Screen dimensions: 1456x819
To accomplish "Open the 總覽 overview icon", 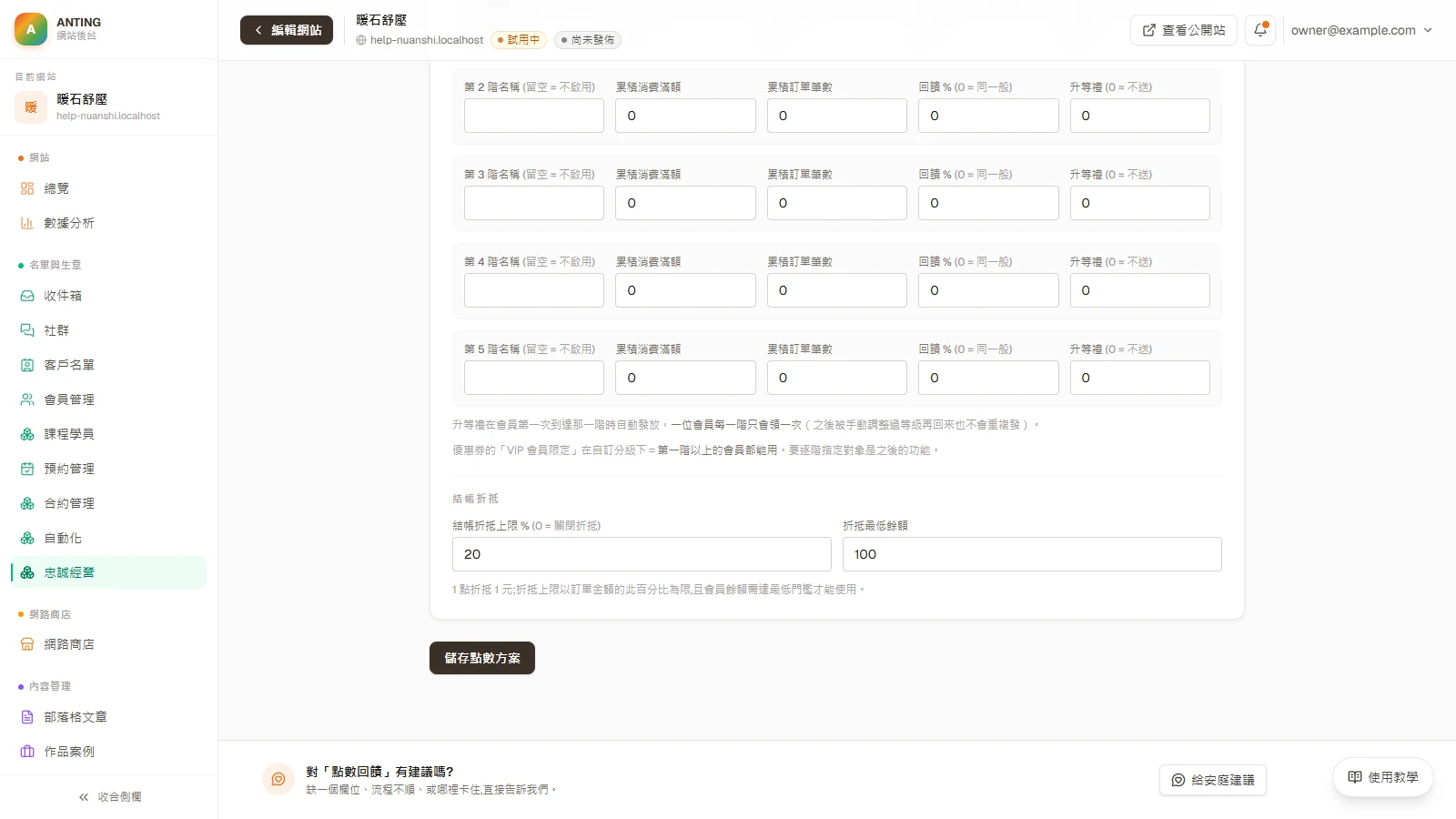I will (27, 188).
